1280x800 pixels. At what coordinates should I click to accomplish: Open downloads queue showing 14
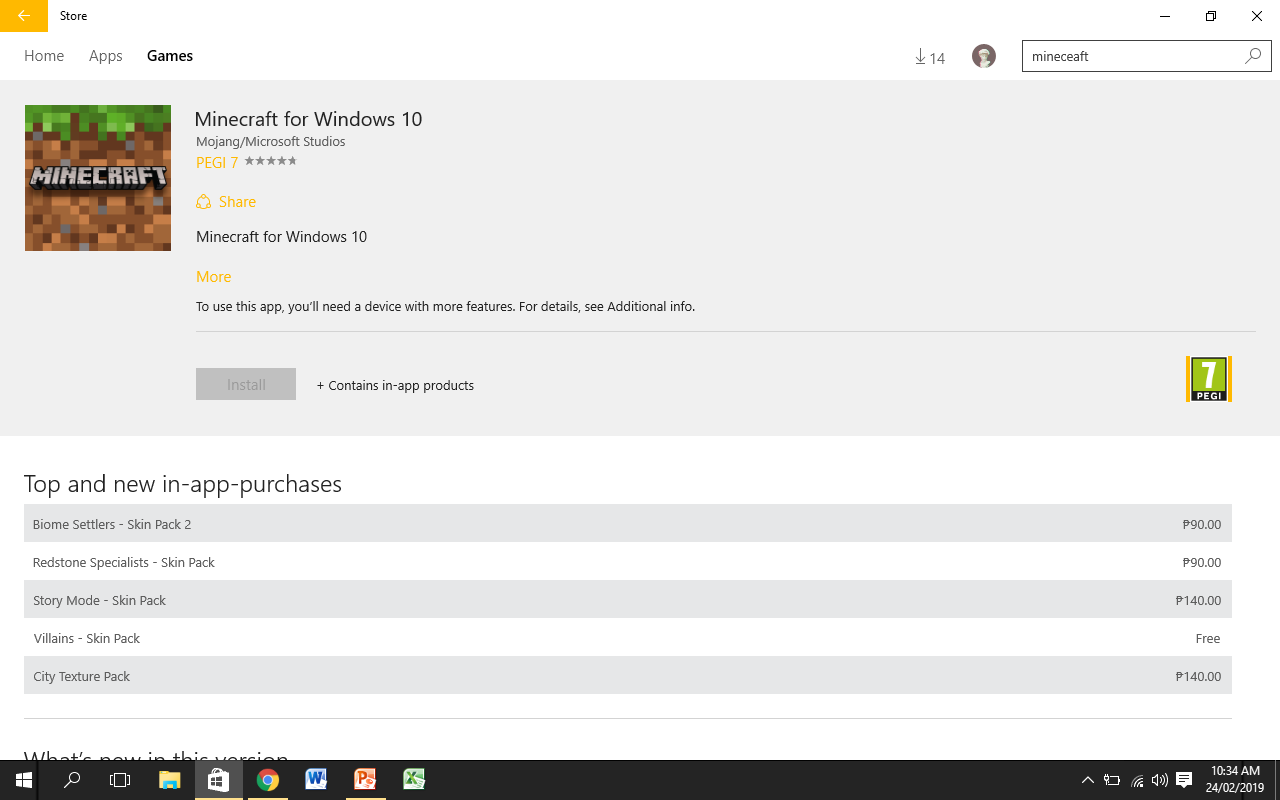pos(930,57)
